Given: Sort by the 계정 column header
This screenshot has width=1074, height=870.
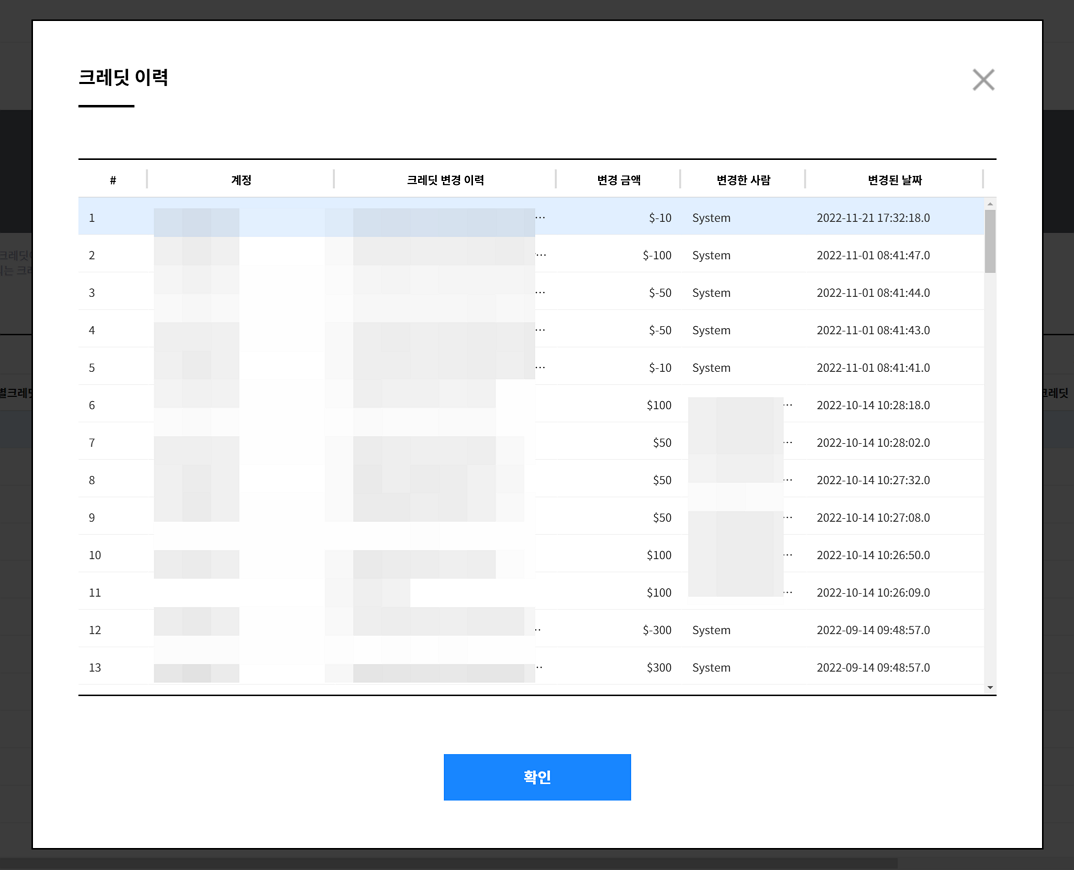Looking at the screenshot, I should pyautogui.click(x=241, y=180).
